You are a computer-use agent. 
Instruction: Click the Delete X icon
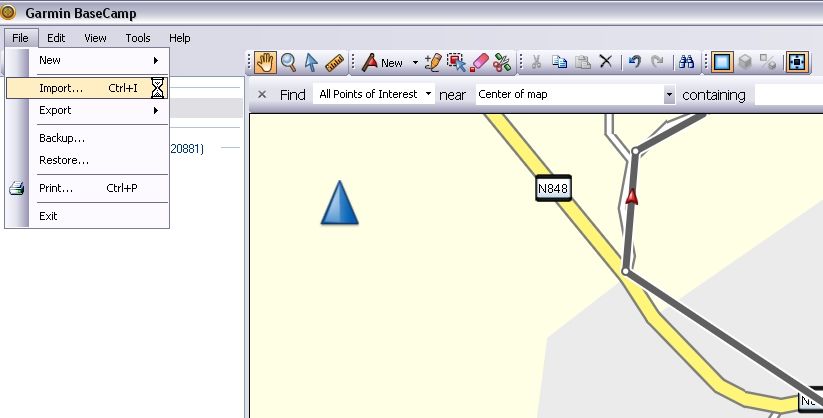coord(606,62)
